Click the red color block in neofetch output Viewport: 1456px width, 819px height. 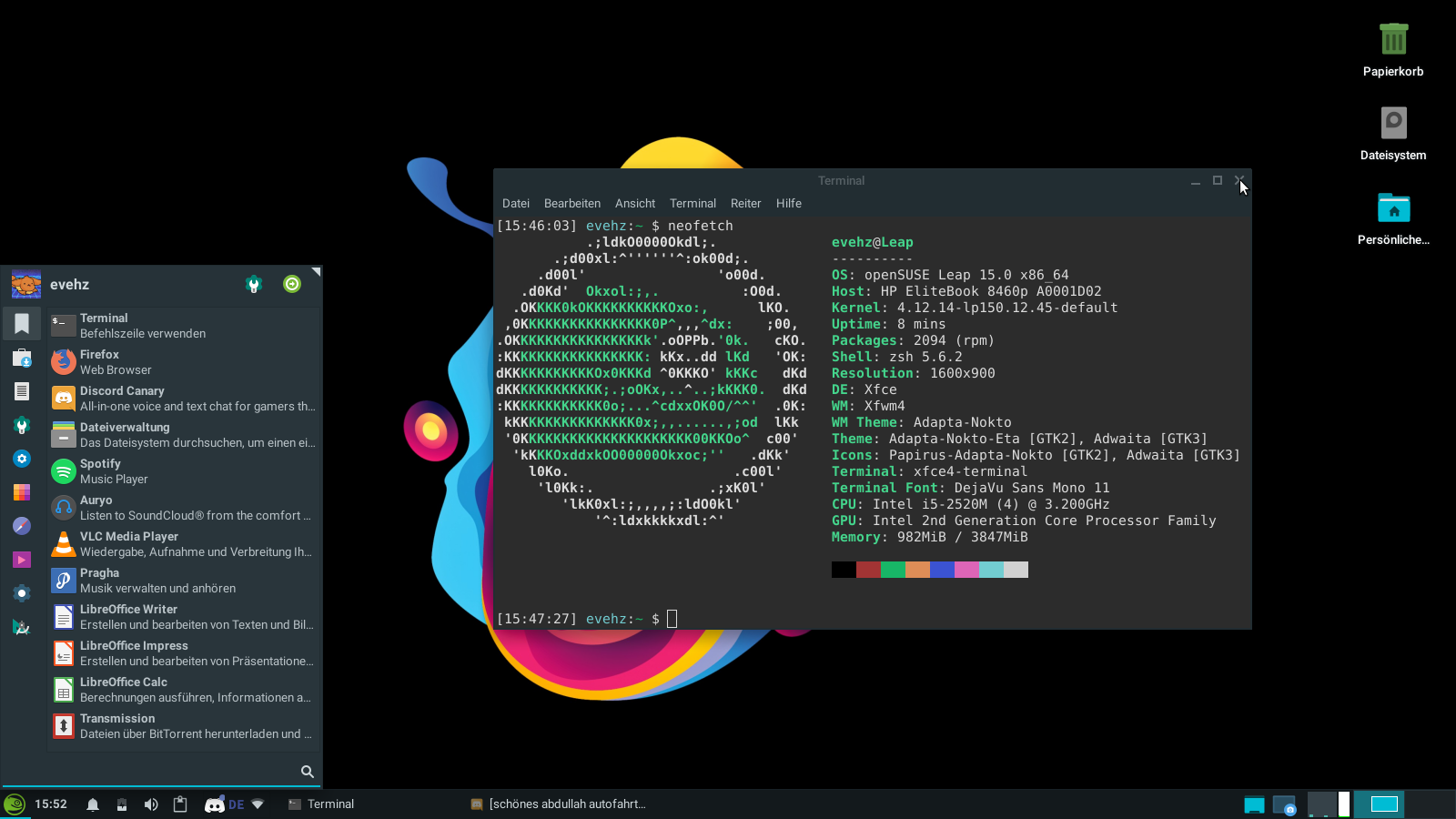(868, 570)
